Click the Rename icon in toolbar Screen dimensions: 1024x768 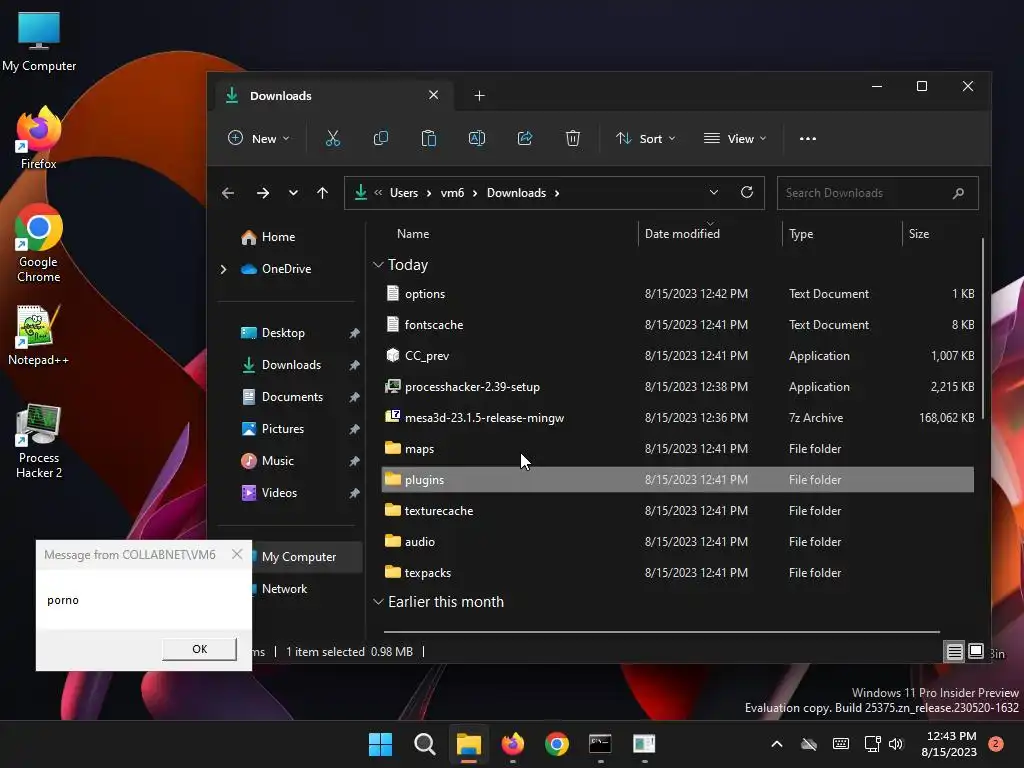click(x=477, y=138)
